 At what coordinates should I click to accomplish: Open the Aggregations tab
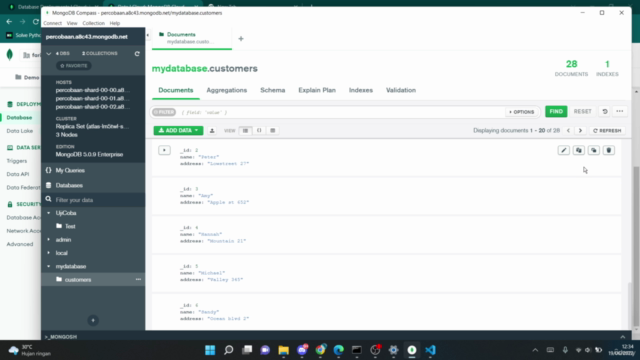(x=227, y=90)
